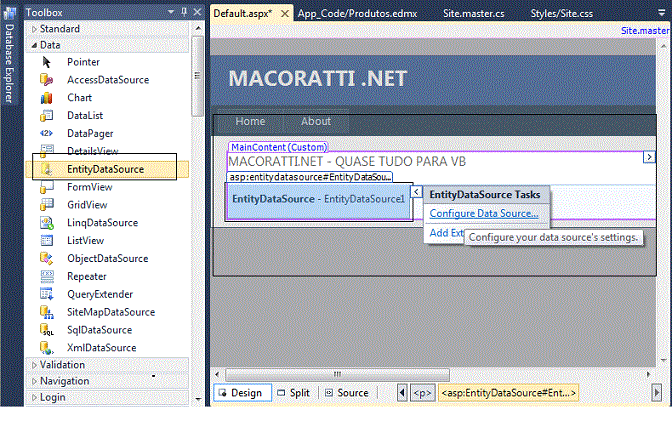Image resolution: width=672 pixels, height=427 pixels.
Task: Click designer horizontal scroll right arrow
Action: 648,375
